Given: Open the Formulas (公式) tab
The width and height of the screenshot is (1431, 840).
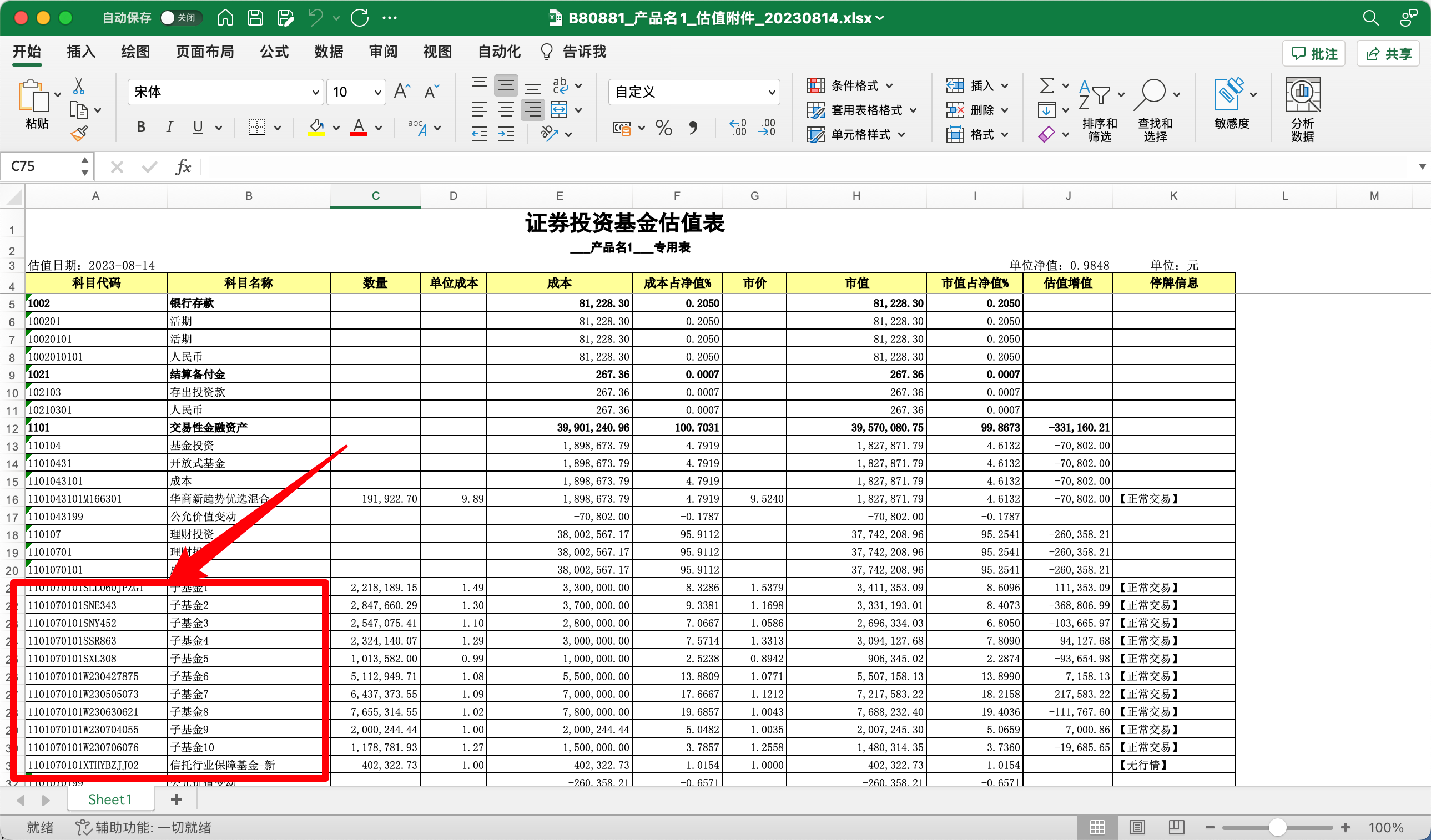Looking at the screenshot, I should click(274, 52).
